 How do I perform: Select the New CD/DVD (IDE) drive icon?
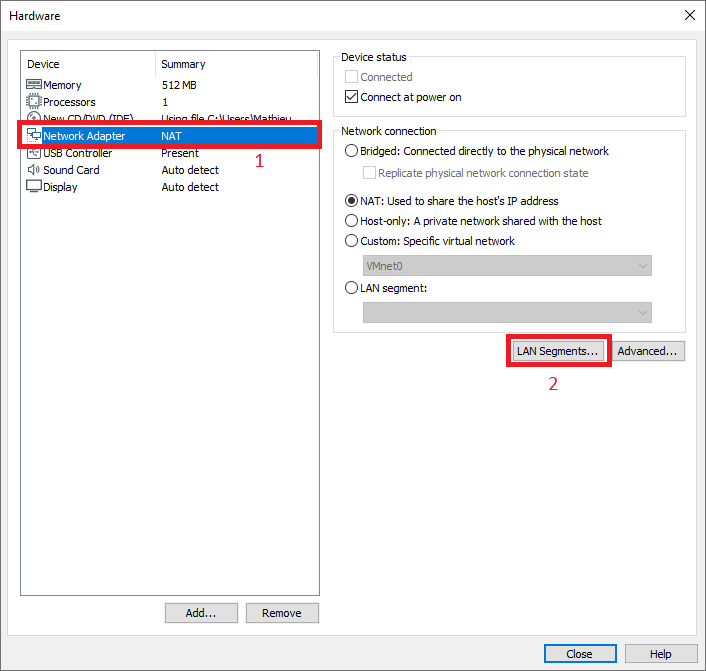[33, 119]
